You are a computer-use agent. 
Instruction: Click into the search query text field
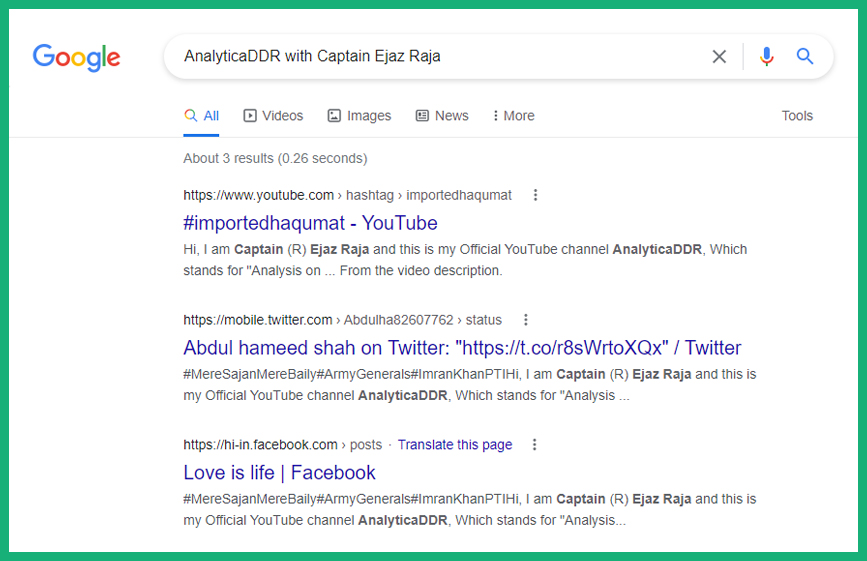(x=437, y=56)
